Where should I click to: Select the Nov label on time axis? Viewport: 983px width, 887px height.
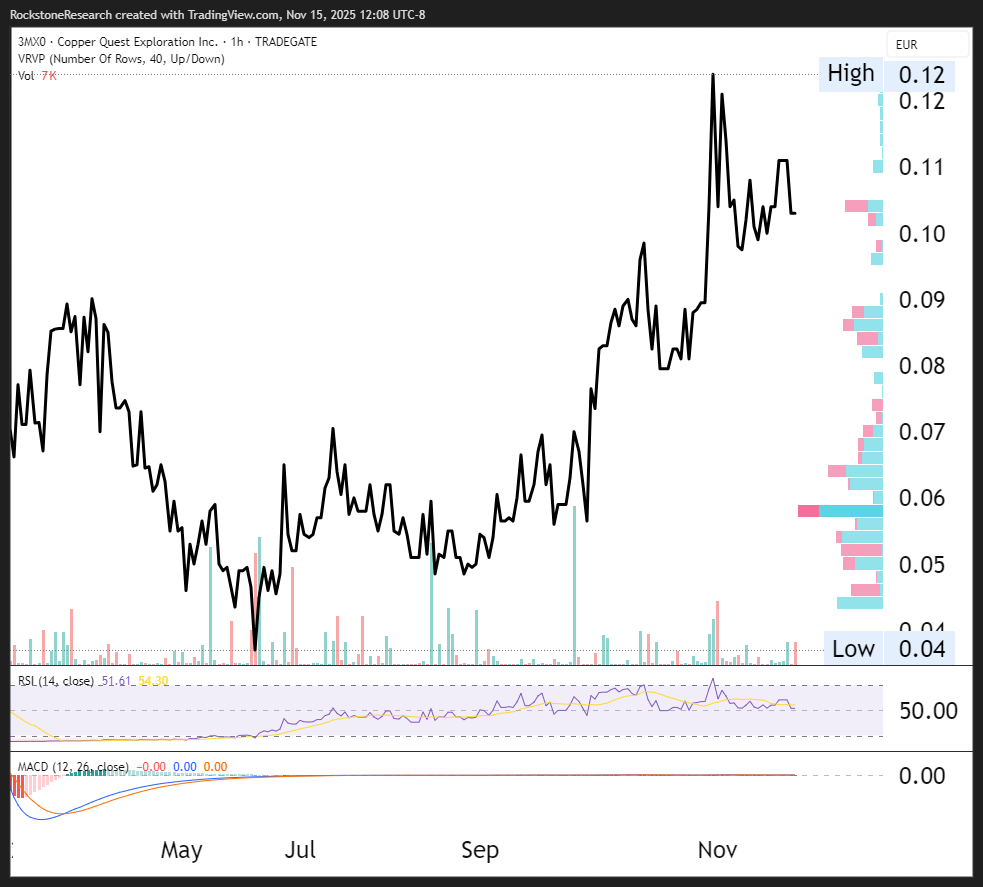click(x=717, y=850)
